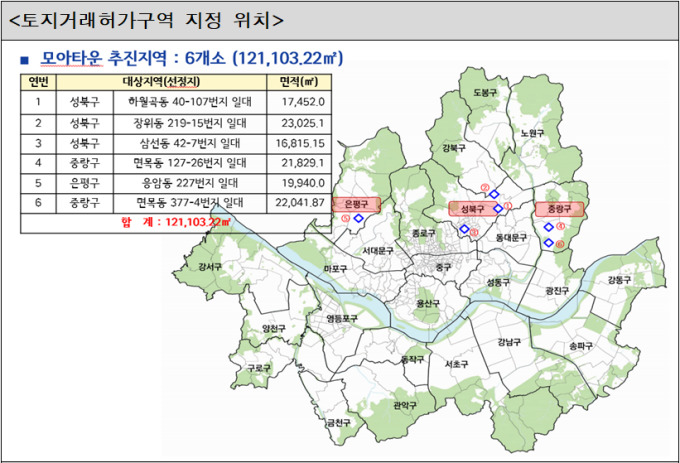Click the blue diamond marker beside circled 6
The image size is (680, 463).
pos(548,242)
